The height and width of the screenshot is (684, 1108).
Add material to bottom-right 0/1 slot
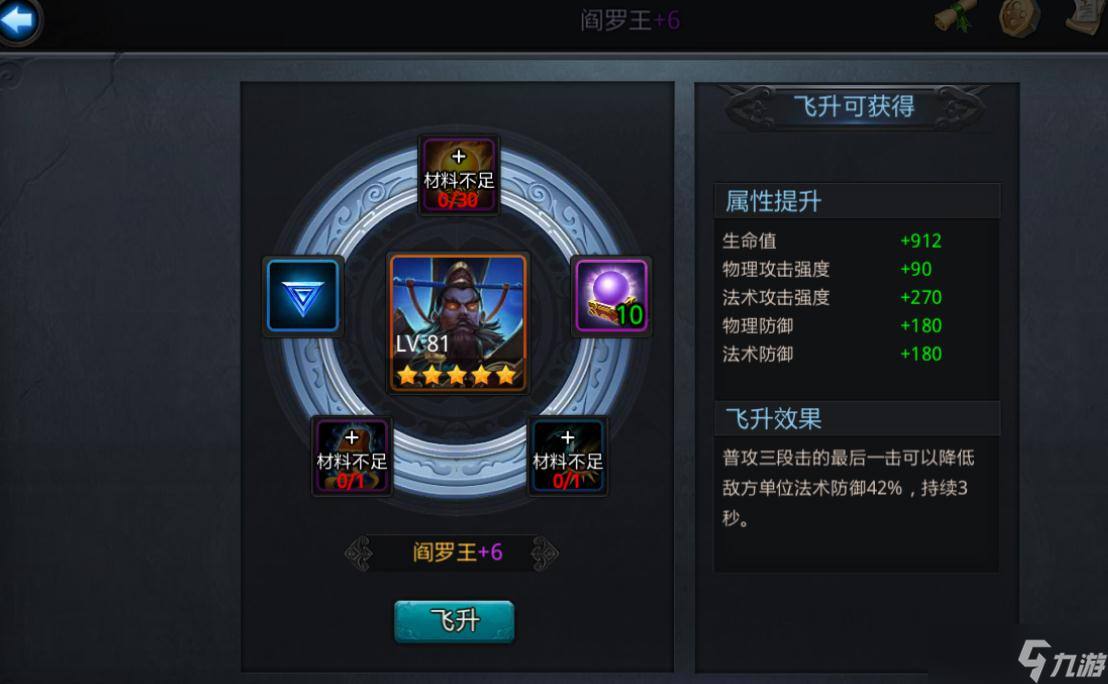(567, 456)
